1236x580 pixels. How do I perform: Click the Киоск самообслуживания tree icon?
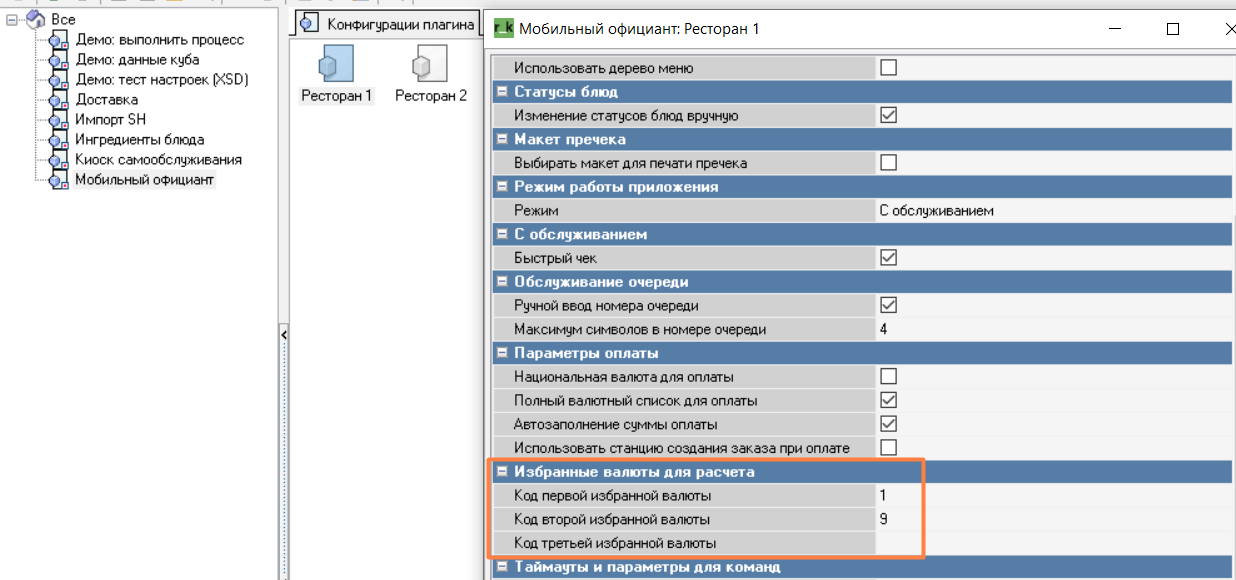tap(58, 160)
